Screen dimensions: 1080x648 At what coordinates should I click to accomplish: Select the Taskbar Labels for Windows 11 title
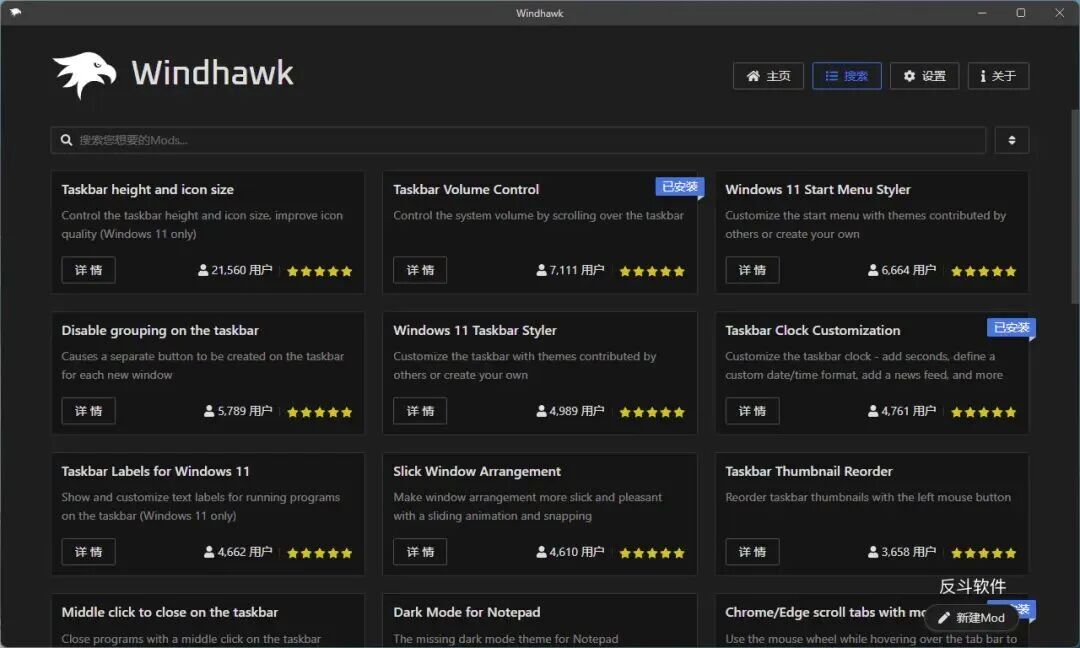pyautogui.click(x=156, y=472)
